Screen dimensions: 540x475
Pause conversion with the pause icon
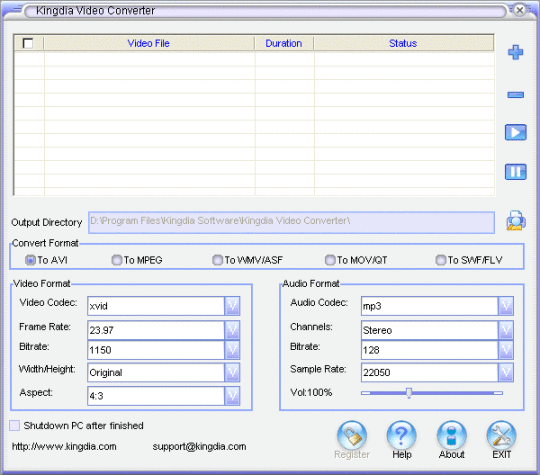pos(516,172)
